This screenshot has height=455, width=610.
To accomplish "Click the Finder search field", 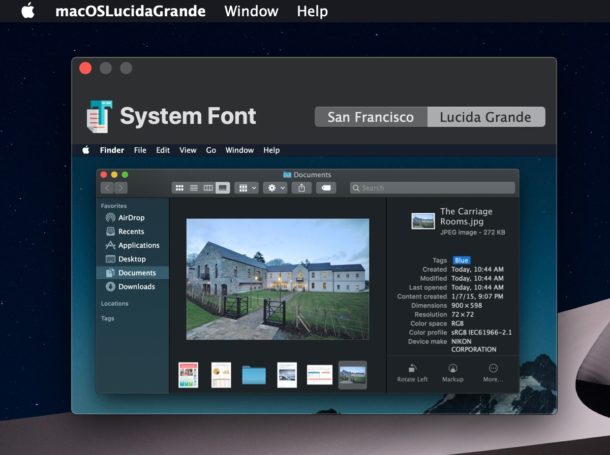I will coord(432,187).
